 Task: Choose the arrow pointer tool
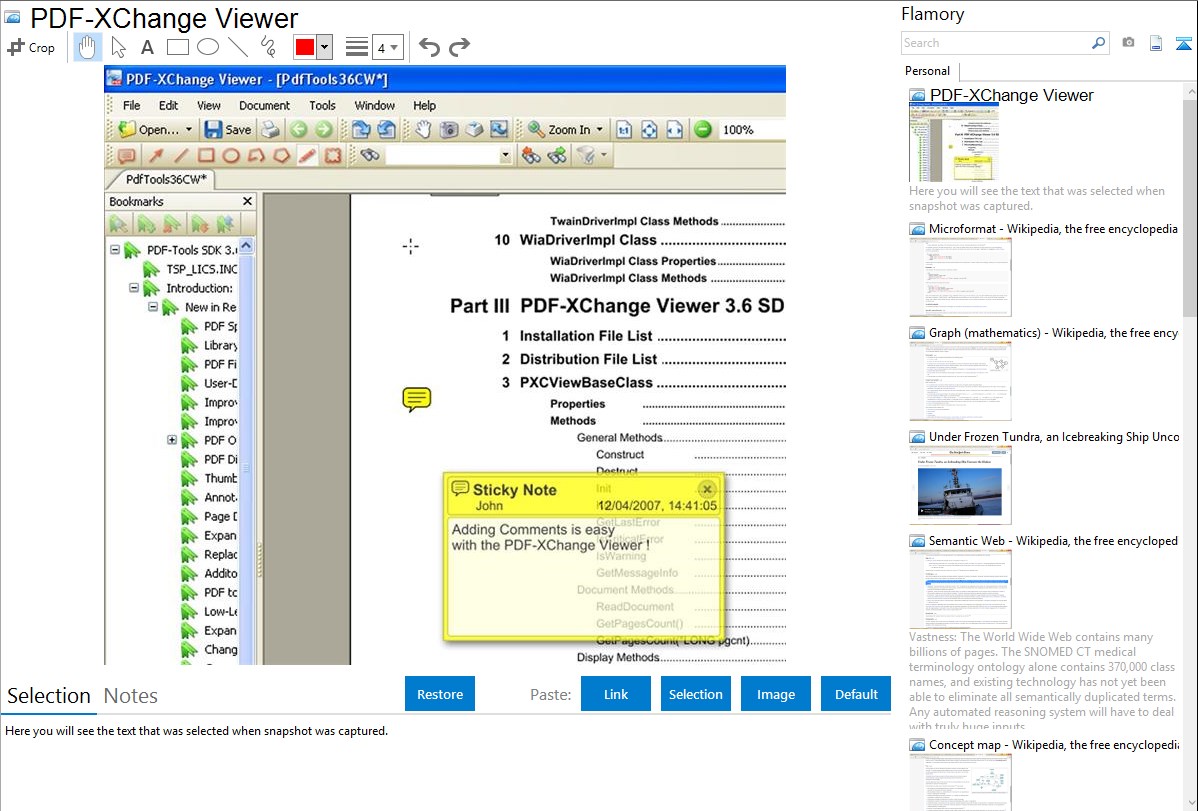(x=118, y=47)
